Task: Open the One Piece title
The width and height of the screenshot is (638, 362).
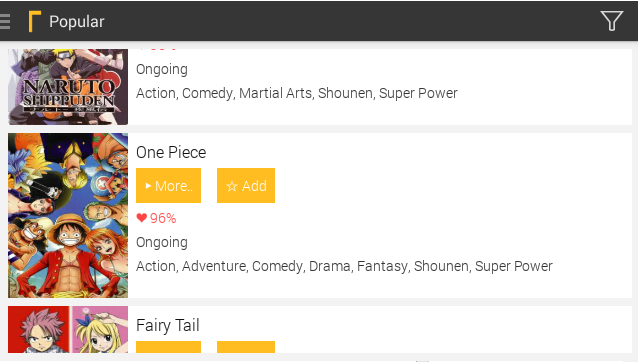Action: pos(171,153)
